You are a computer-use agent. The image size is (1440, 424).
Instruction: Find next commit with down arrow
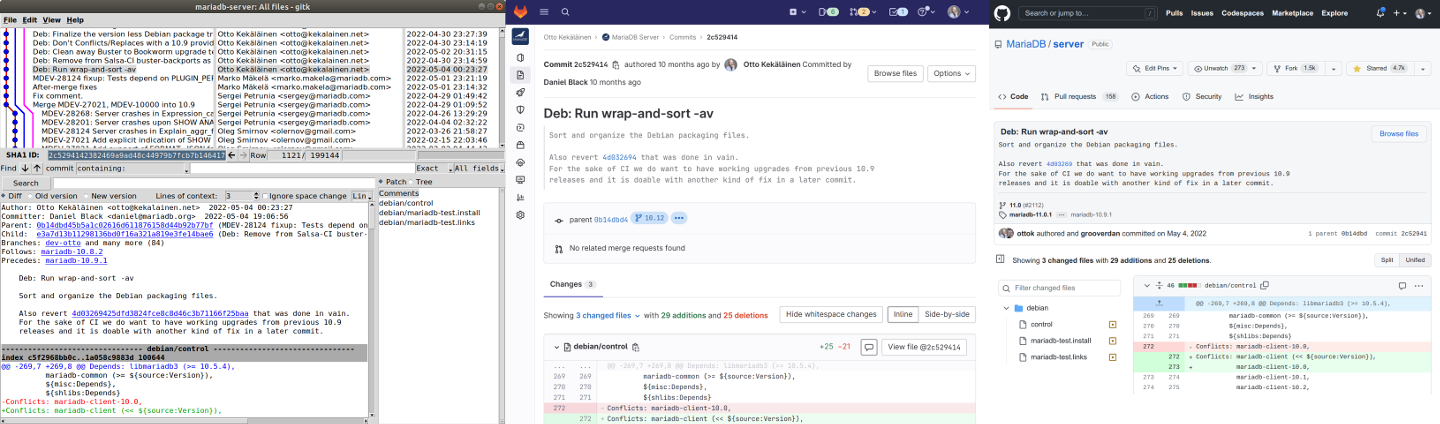click(x=24, y=169)
